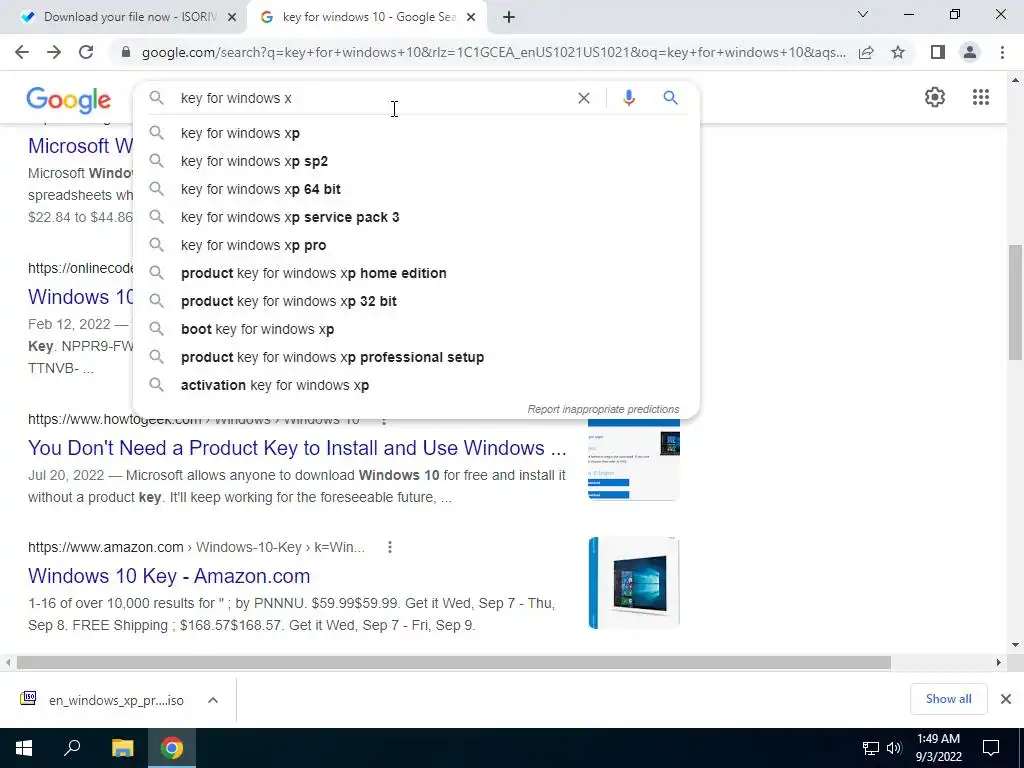This screenshot has width=1024, height=768.
Task: Click the browser forward arrow
Action: tap(54, 52)
